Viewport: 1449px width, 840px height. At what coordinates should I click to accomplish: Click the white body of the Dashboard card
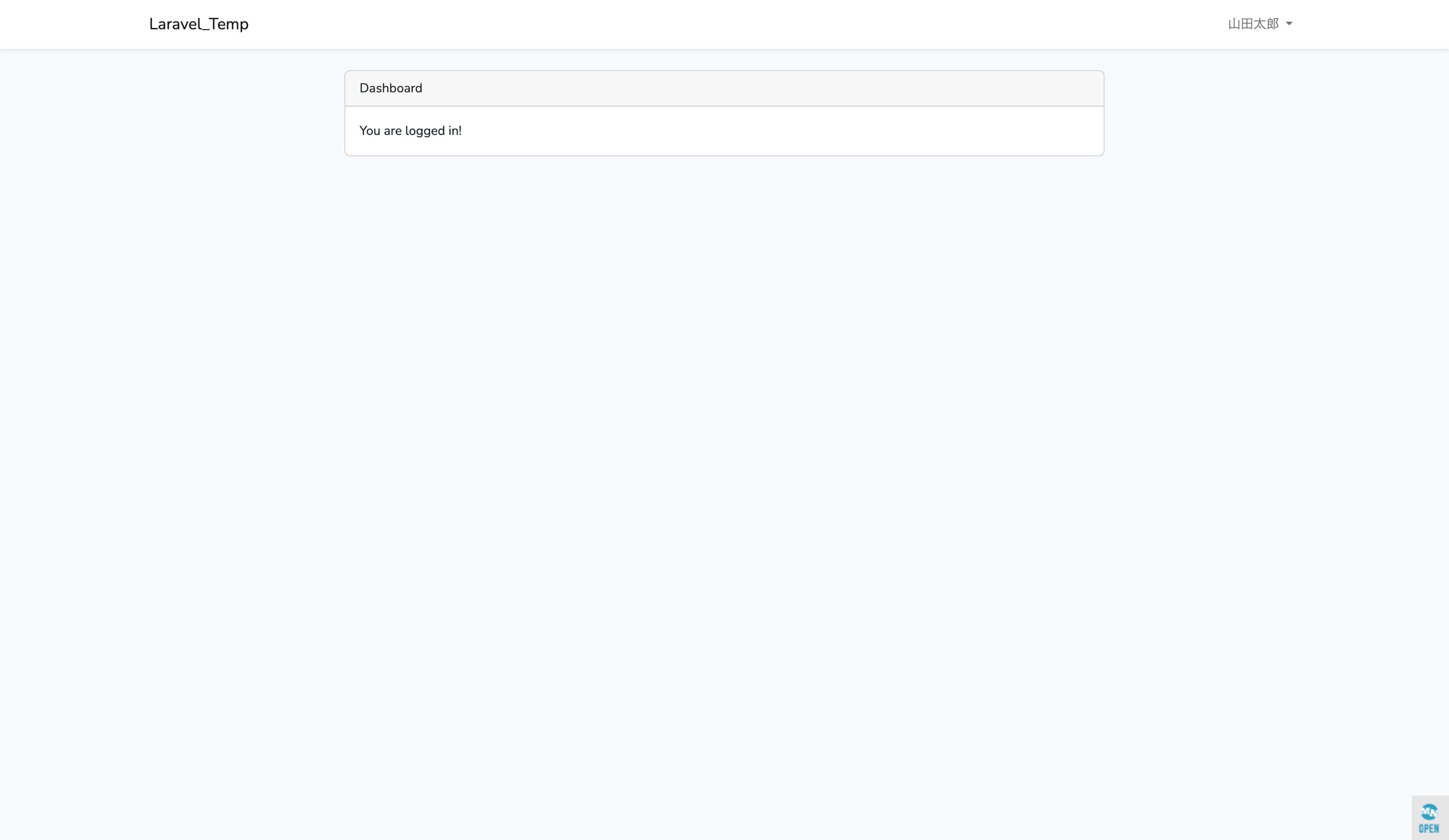pos(724,131)
